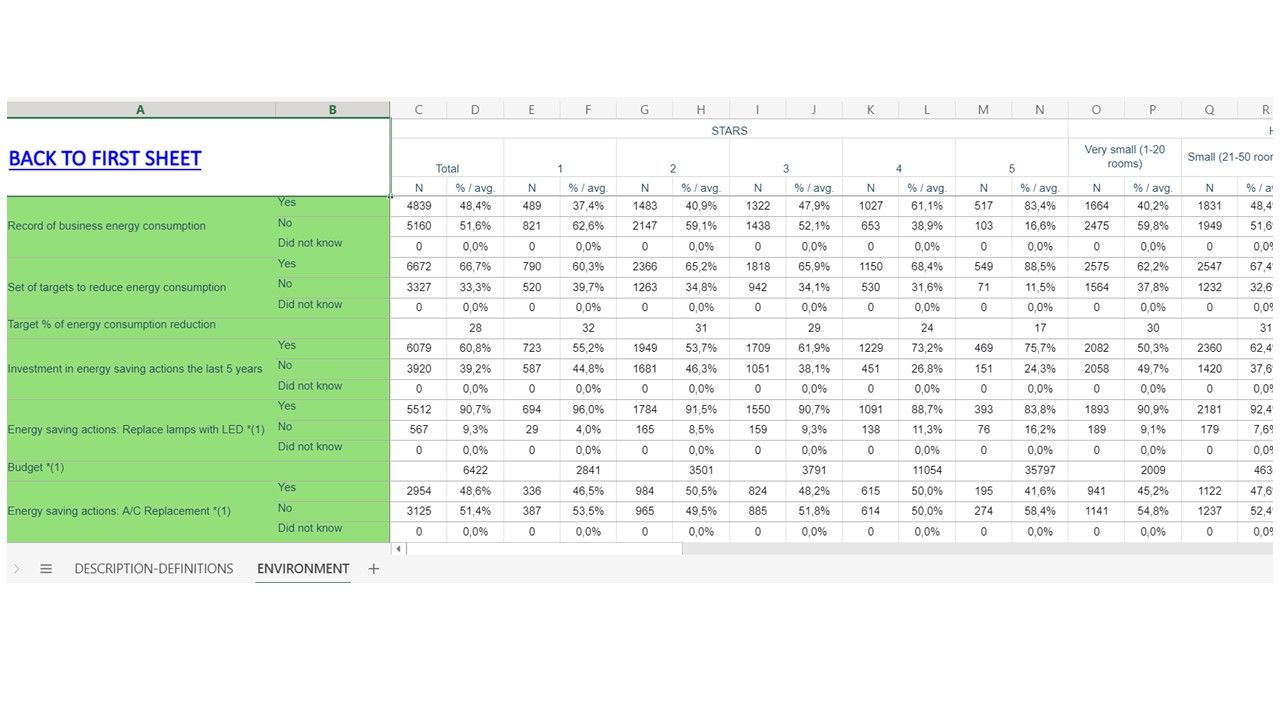Click the percentage cell 66,7%
This screenshot has width=1280, height=720.
(x=475, y=267)
